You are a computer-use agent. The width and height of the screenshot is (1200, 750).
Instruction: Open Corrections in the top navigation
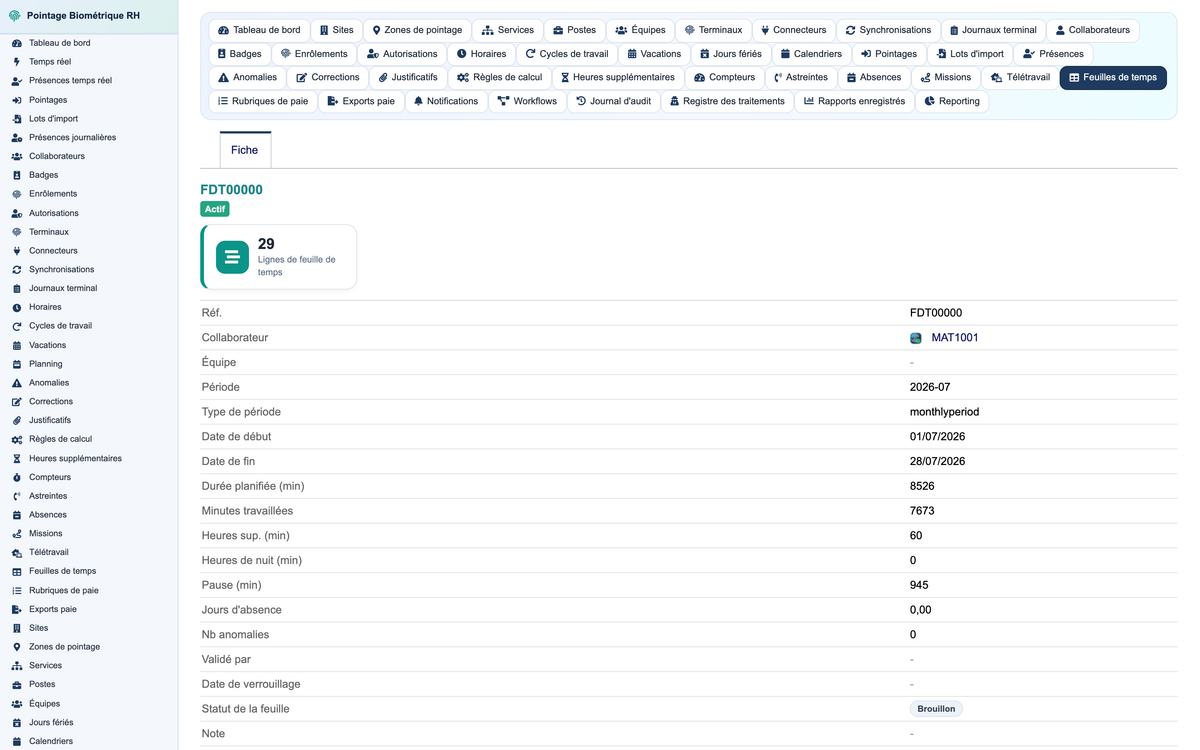(327, 77)
